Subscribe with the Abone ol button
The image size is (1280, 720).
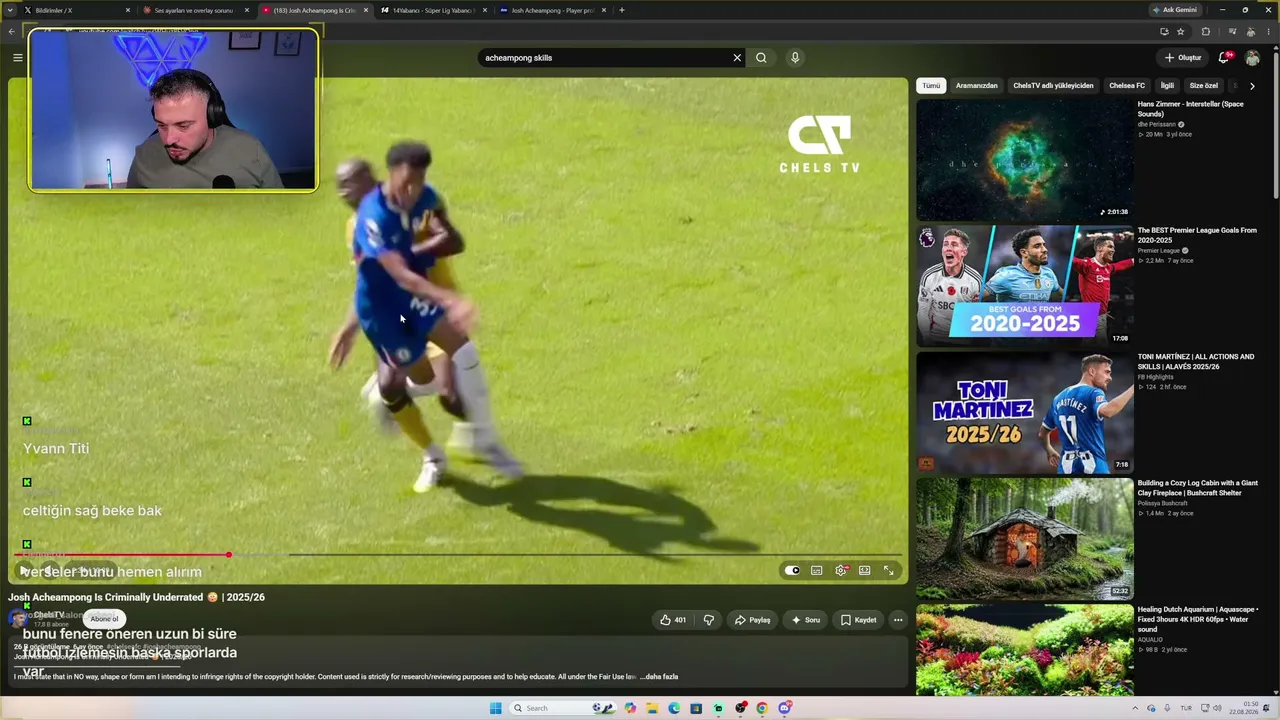click(104, 619)
